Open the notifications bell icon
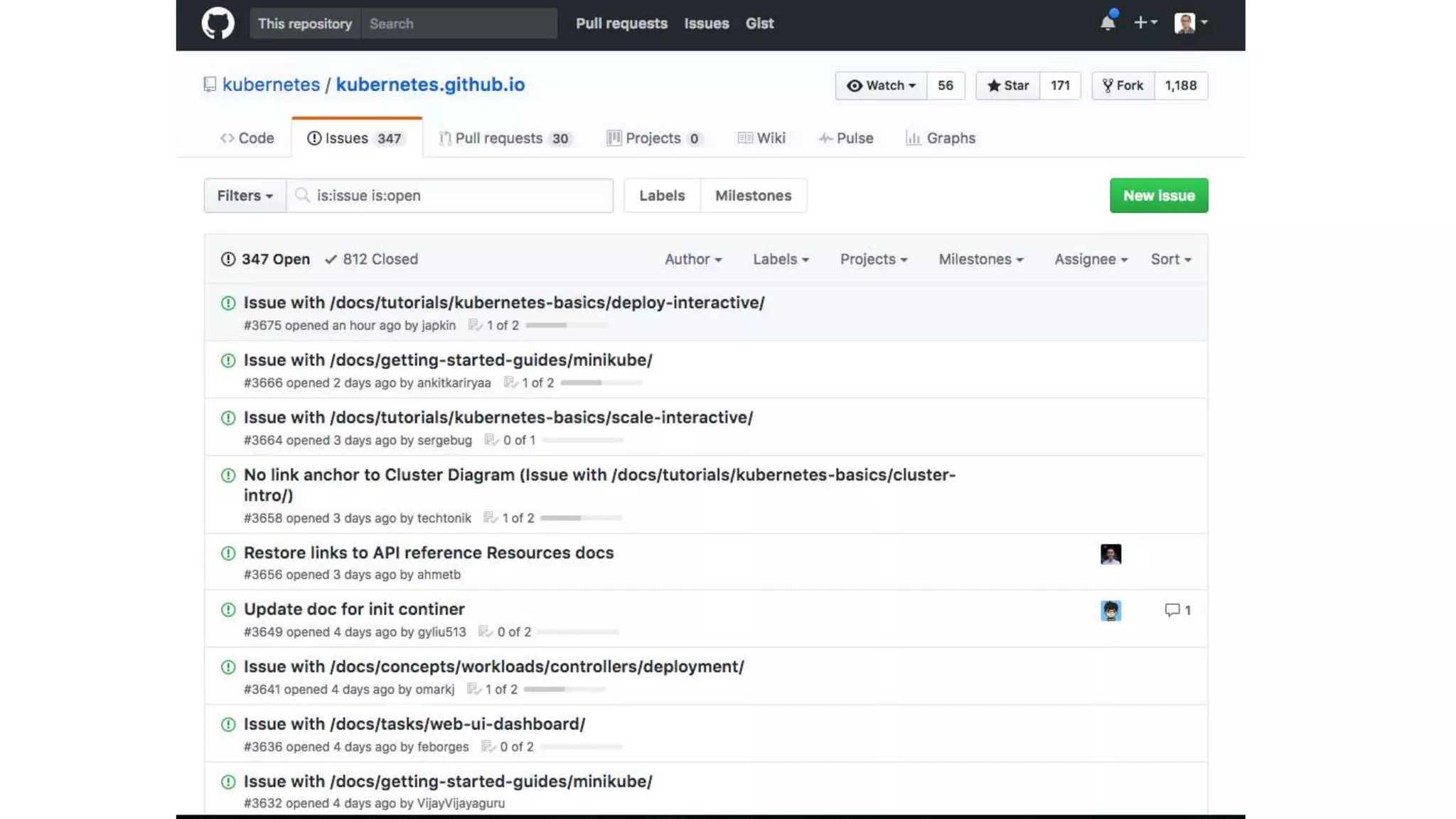1456x819 pixels. [1108, 23]
